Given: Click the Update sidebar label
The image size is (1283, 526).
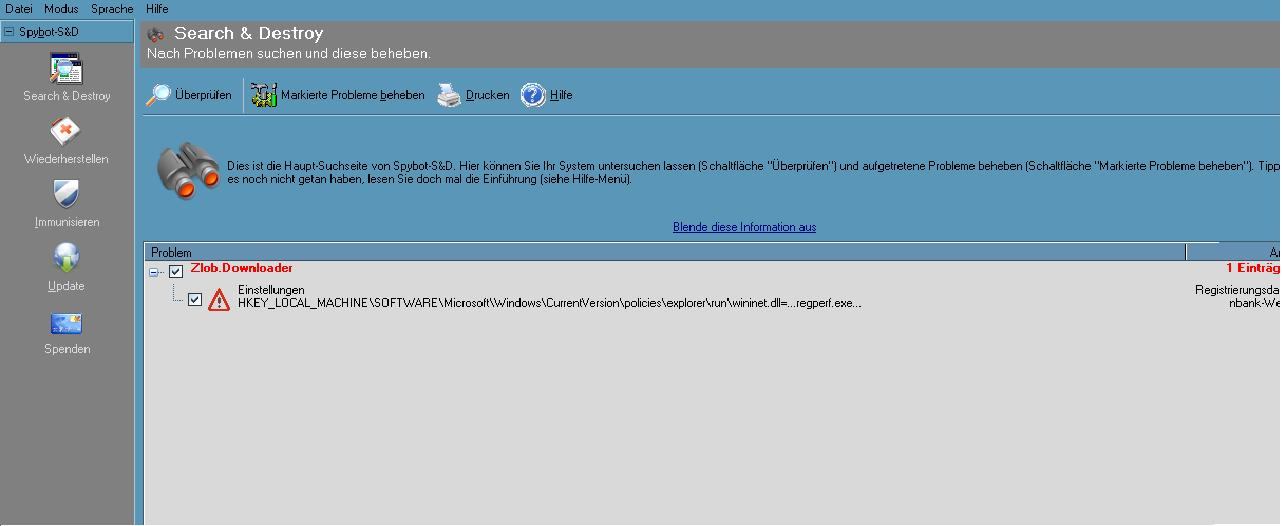Looking at the screenshot, I should coord(66,286).
